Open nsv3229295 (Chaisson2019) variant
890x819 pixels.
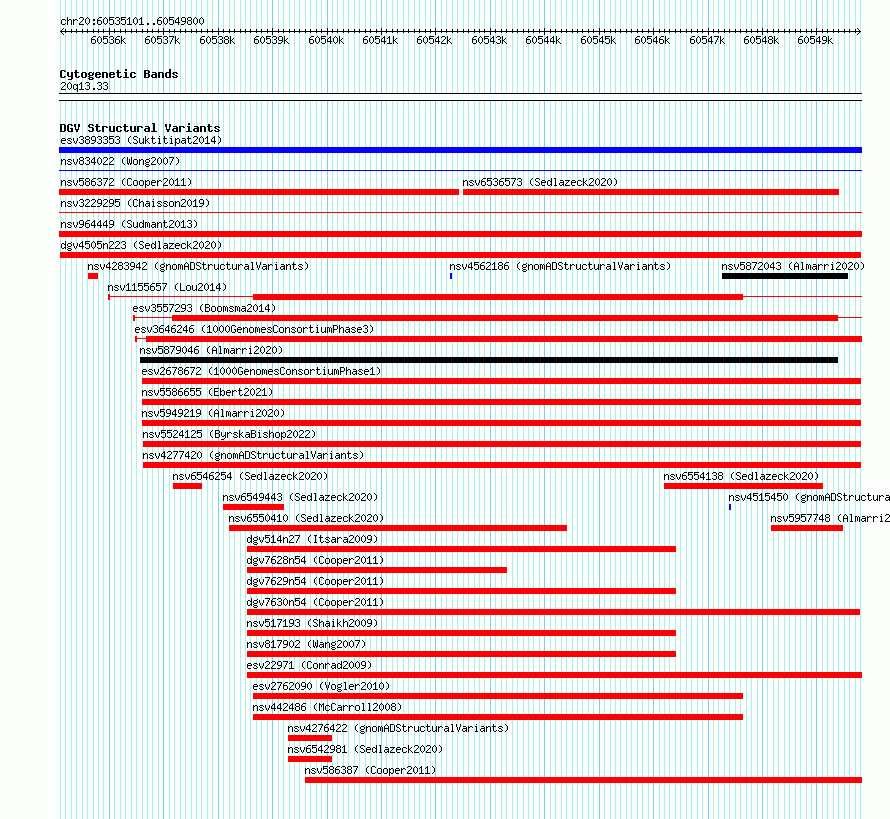(135, 203)
